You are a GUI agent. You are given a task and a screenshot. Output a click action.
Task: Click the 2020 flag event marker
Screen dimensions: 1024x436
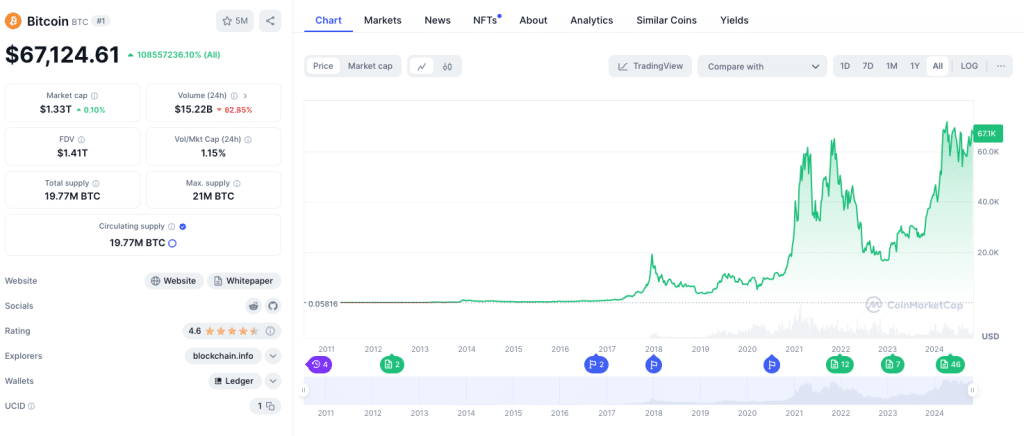tap(771, 364)
